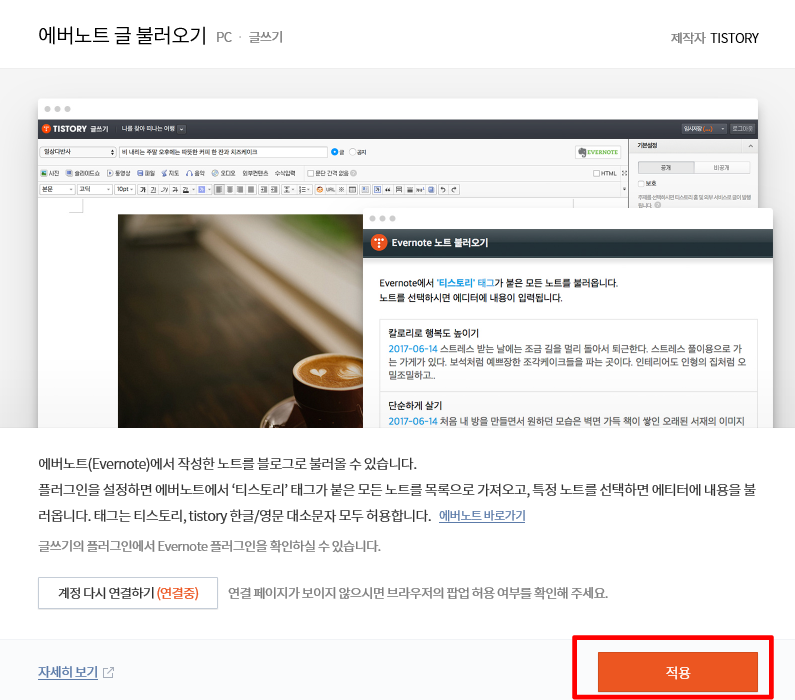This screenshot has width=795, height=700.
Task: Open the 자세히 보기 details link
Action: pos(68,672)
